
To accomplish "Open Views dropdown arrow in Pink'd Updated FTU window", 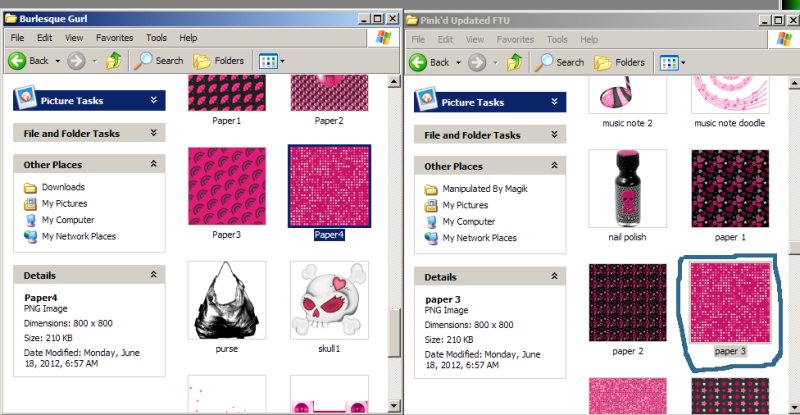I will (x=683, y=63).
